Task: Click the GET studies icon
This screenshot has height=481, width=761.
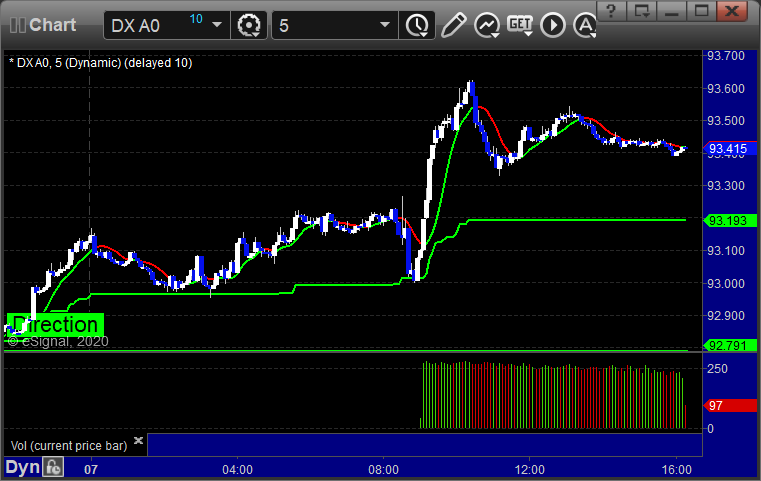Action: point(520,25)
